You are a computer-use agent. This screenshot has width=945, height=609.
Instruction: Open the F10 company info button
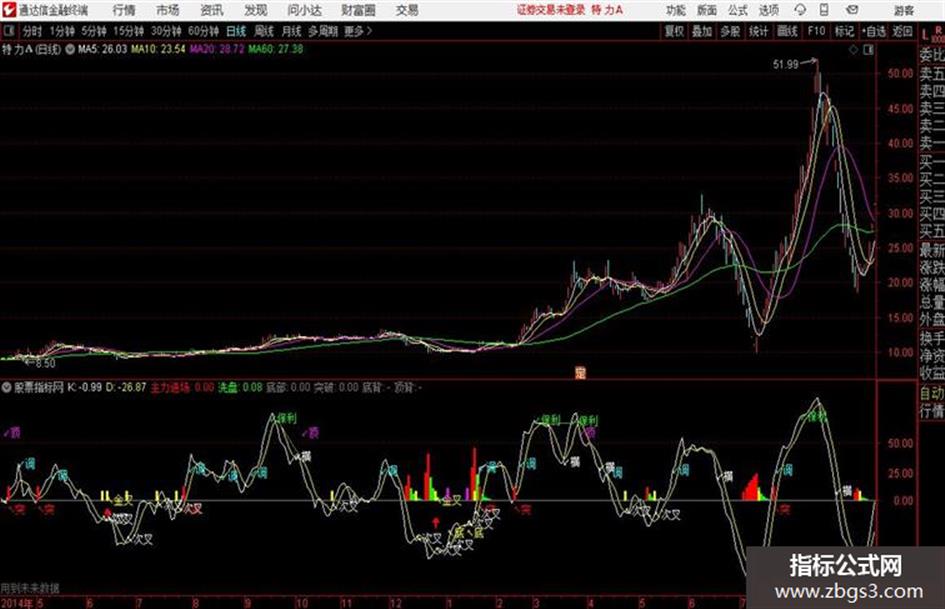pos(816,31)
